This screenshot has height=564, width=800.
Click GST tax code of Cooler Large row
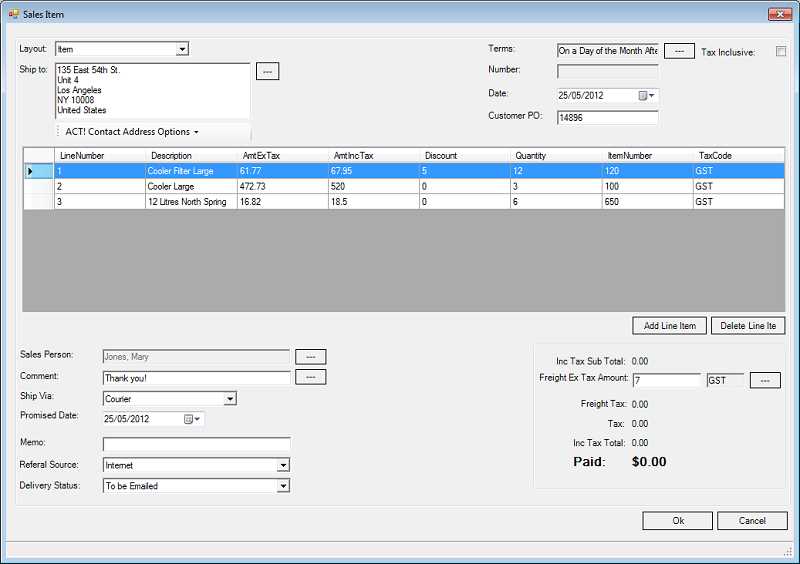(x=738, y=186)
